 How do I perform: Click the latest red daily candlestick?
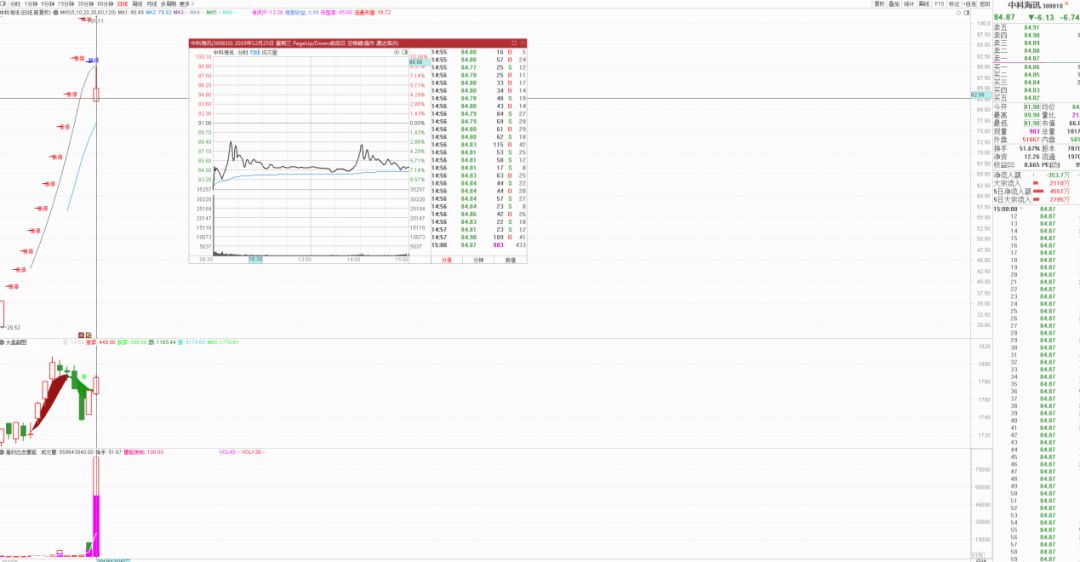click(x=96, y=95)
